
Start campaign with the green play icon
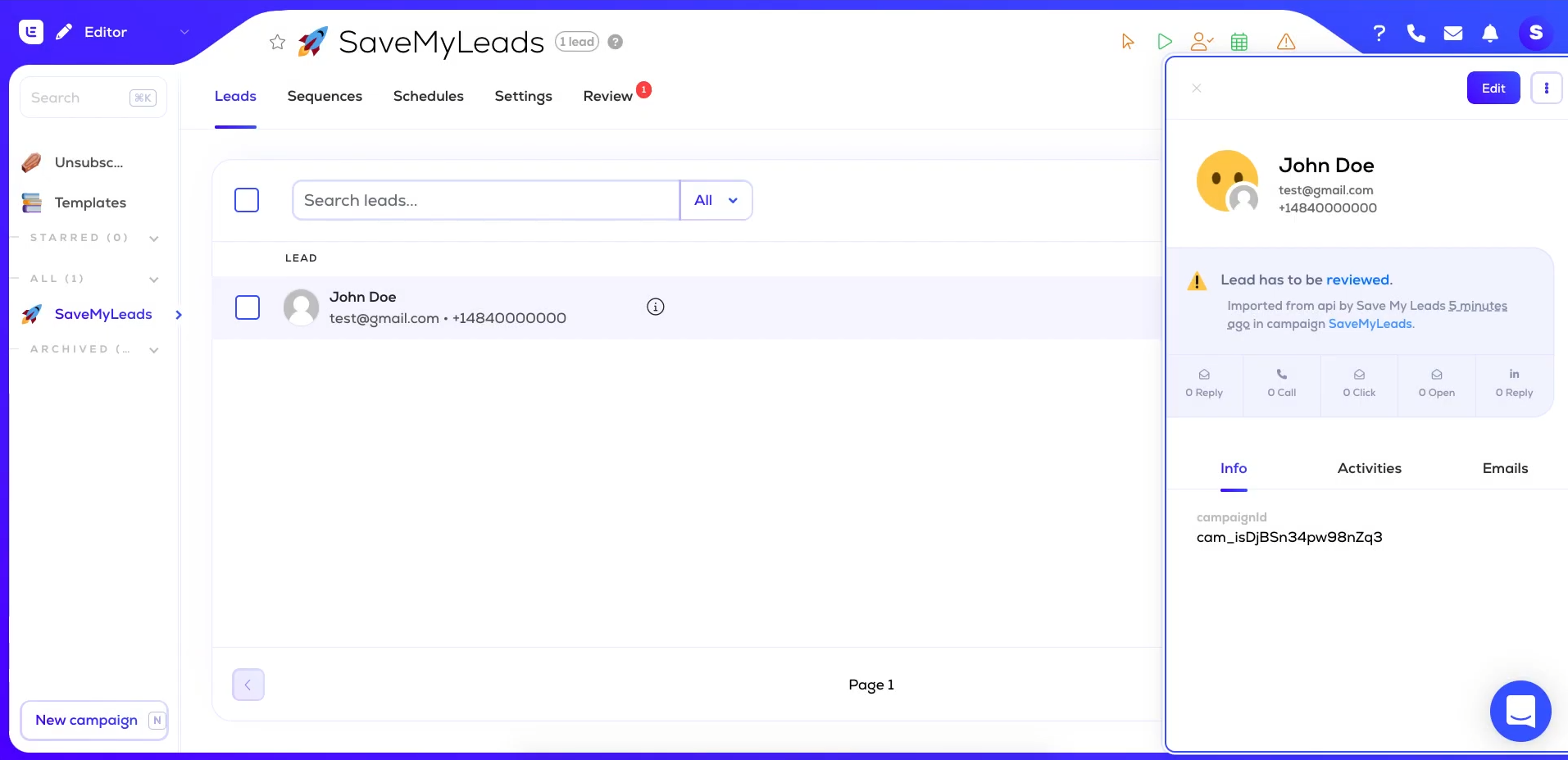tap(1165, 42)
